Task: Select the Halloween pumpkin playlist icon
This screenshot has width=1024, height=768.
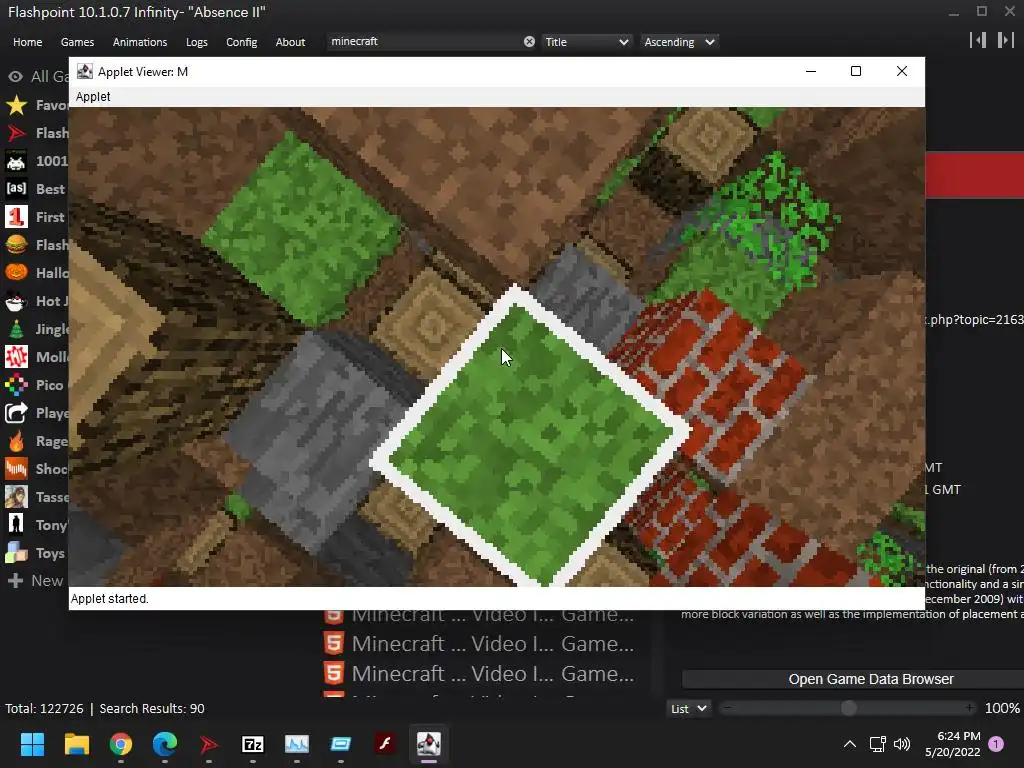Action: click(16, 272)
